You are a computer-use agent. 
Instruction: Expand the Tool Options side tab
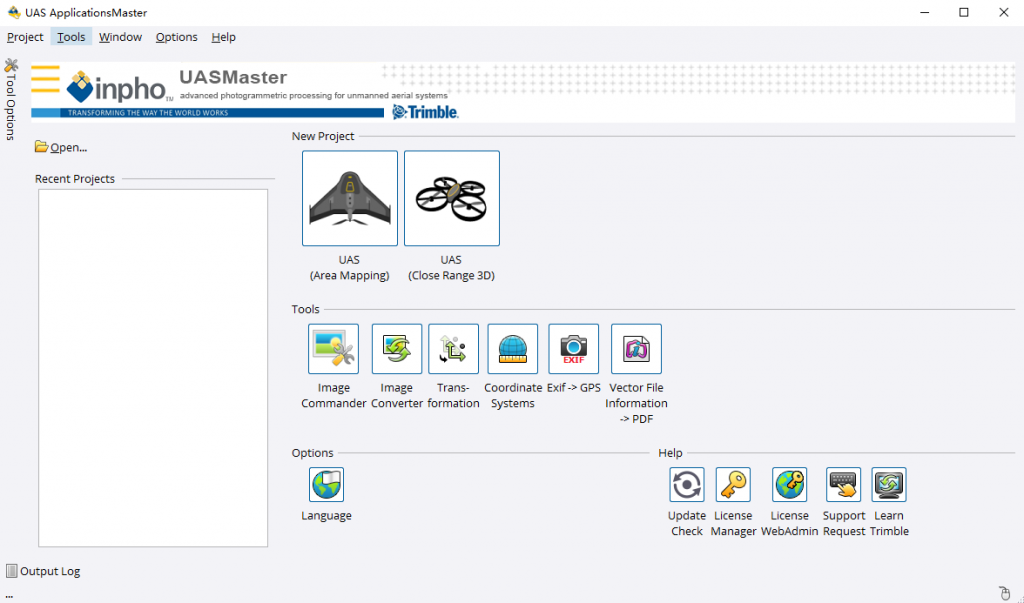11,99
